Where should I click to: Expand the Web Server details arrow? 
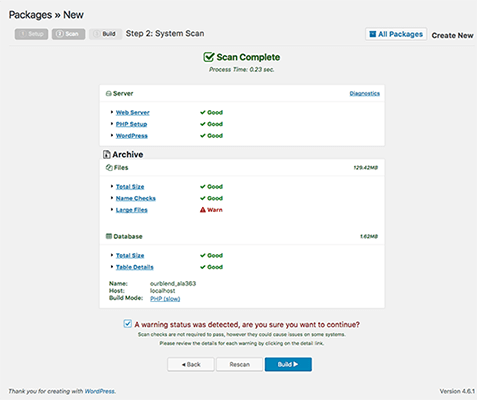point(112,112)
